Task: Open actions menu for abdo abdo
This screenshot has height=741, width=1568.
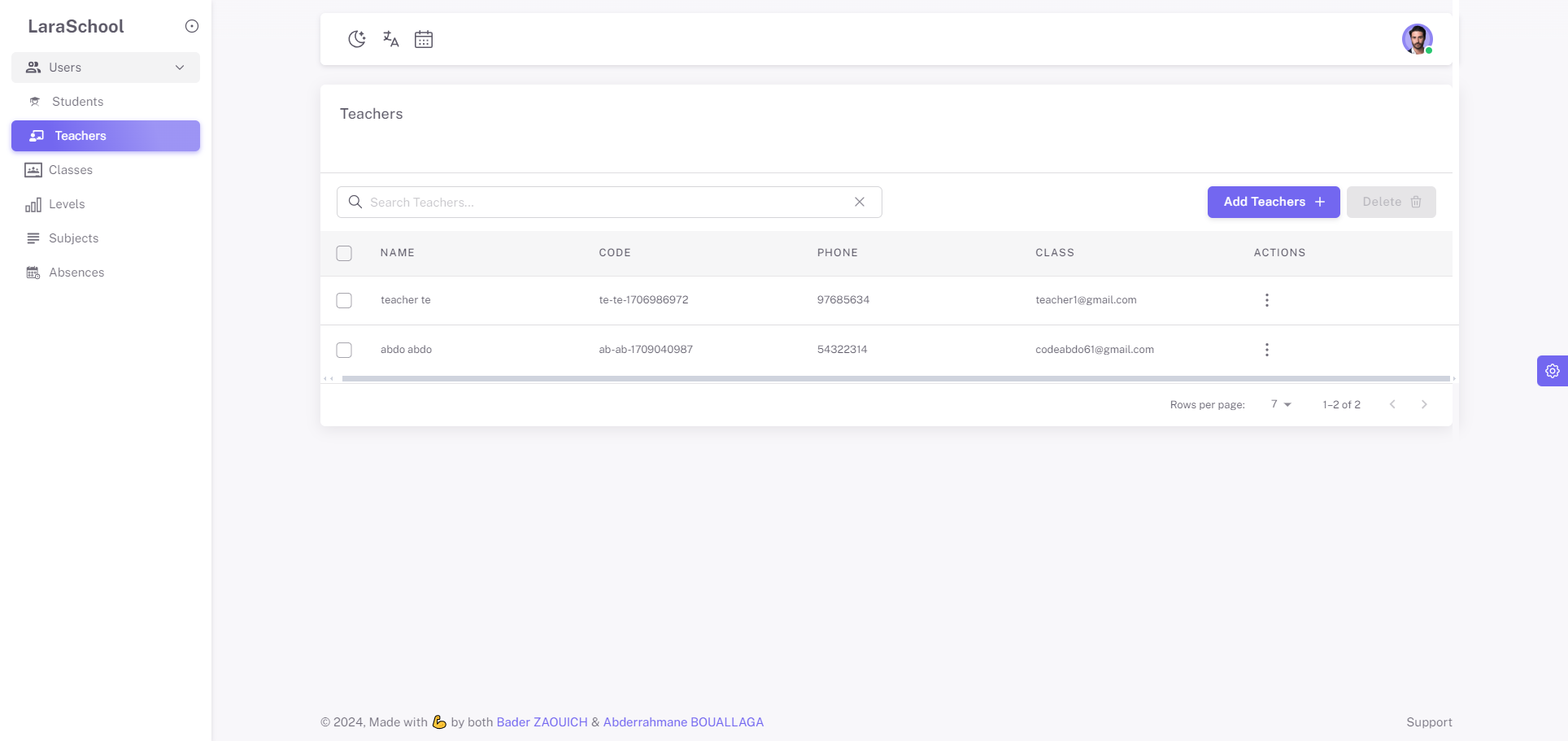Action: [x=1267, y=350]
